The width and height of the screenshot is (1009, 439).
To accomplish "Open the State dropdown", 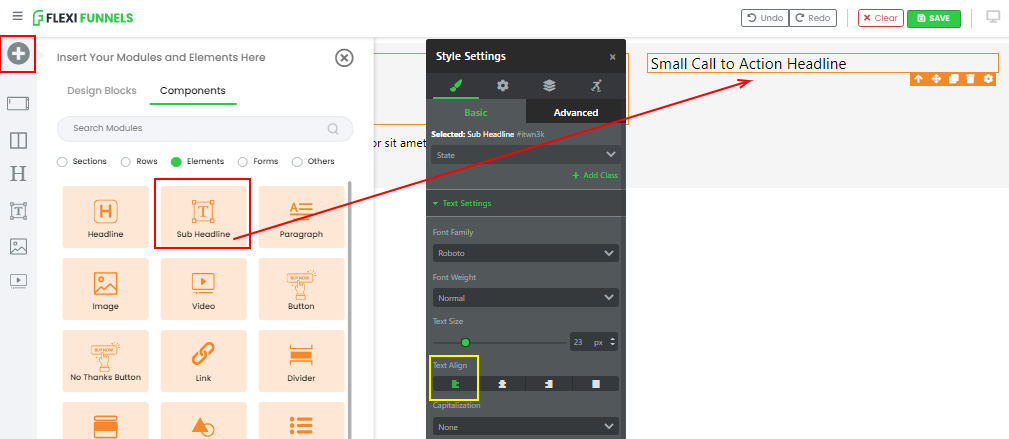I will click(526, 154).
